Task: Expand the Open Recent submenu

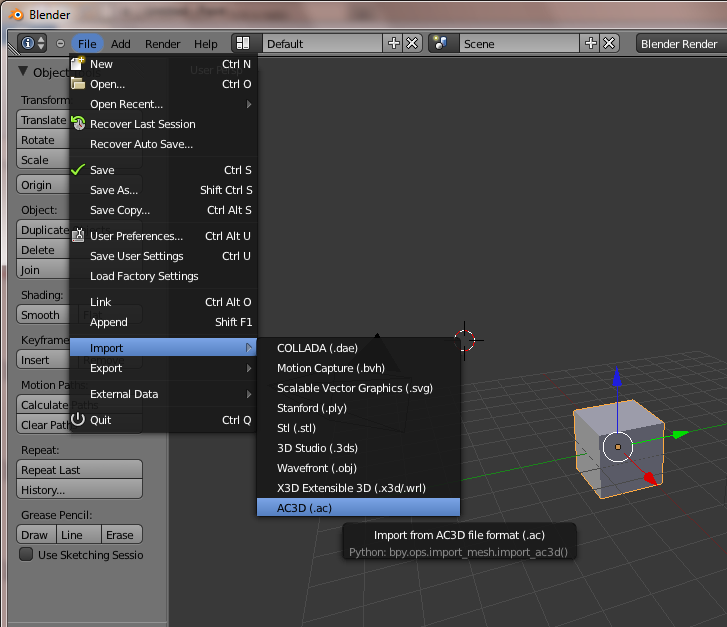Action: (x=163, y=104)
